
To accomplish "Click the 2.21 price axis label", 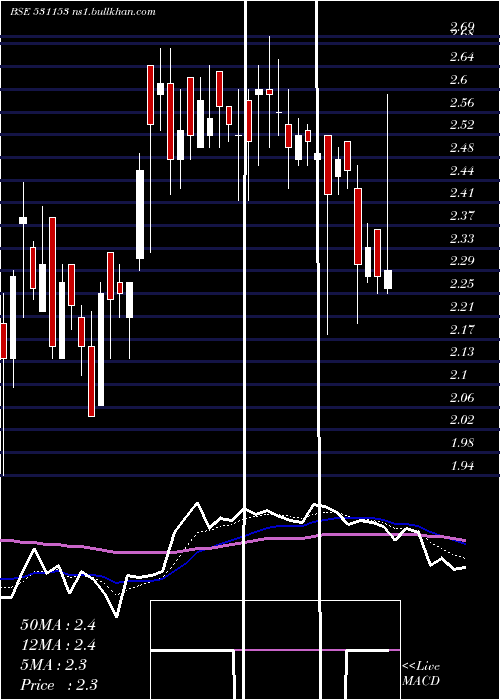I will (x=461, y=307).
